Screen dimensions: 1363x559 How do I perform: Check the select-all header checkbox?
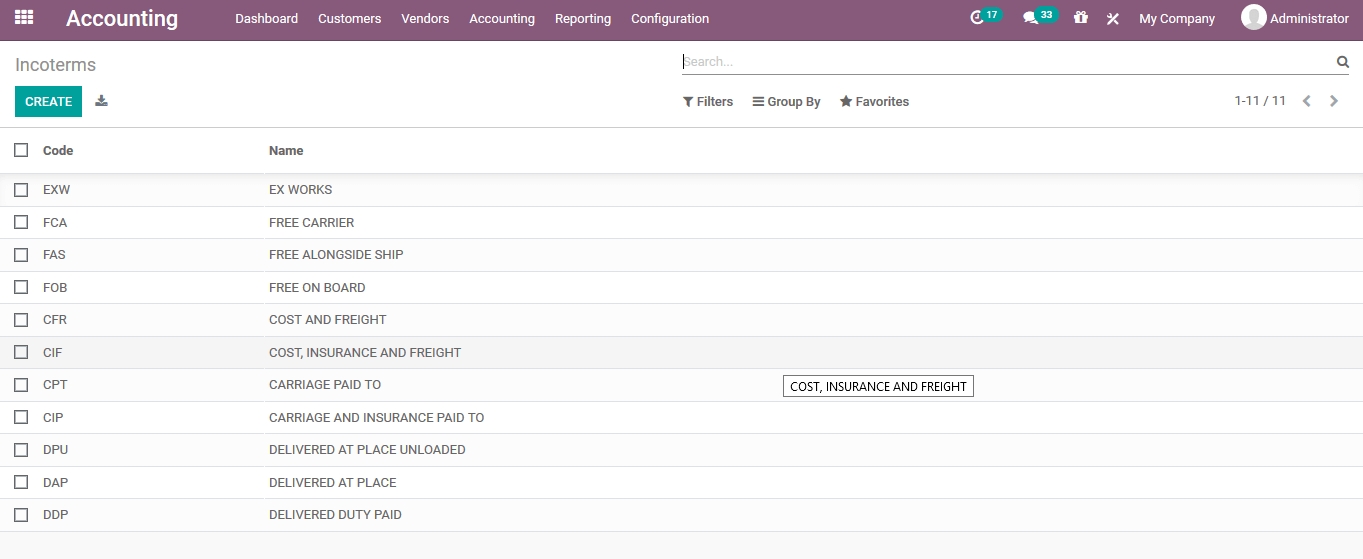[21, 150]
